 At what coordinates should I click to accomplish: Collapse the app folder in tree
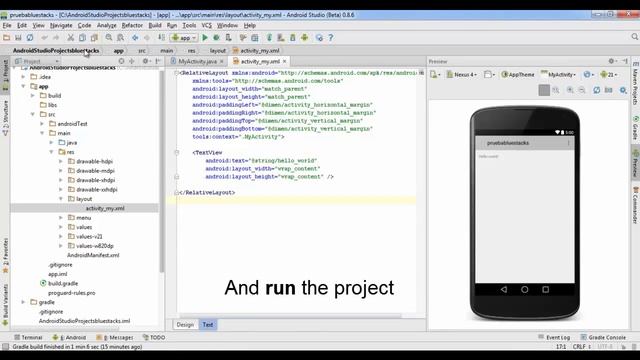tap(24, 86)
